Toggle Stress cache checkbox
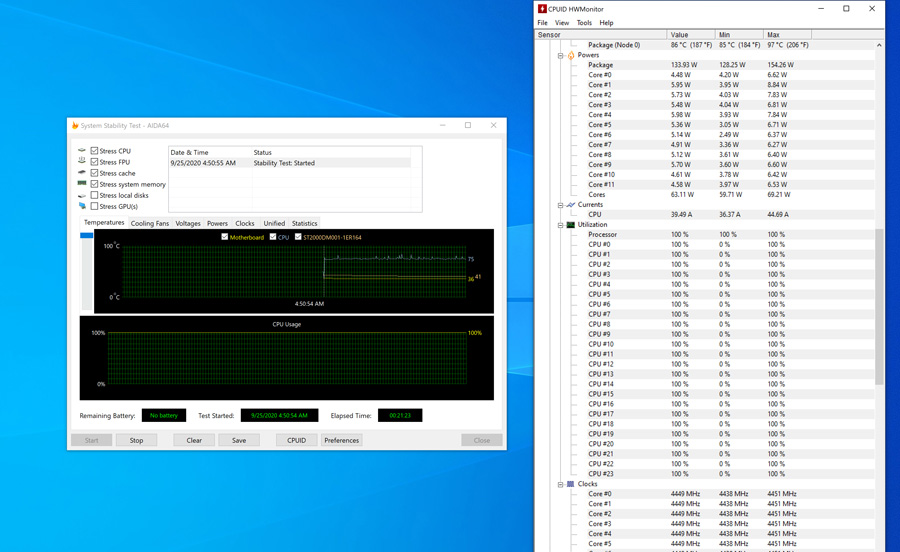 point(94,173)
